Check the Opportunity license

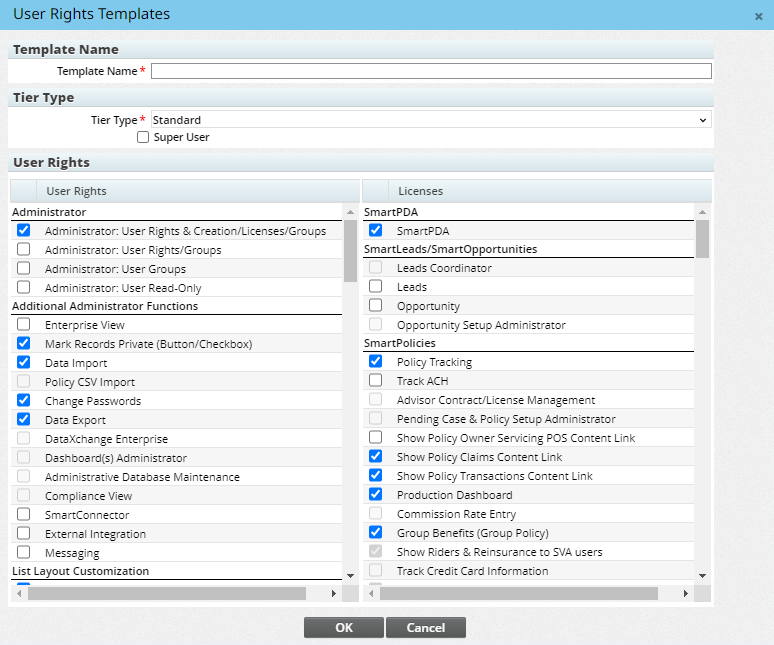(375, 305)
